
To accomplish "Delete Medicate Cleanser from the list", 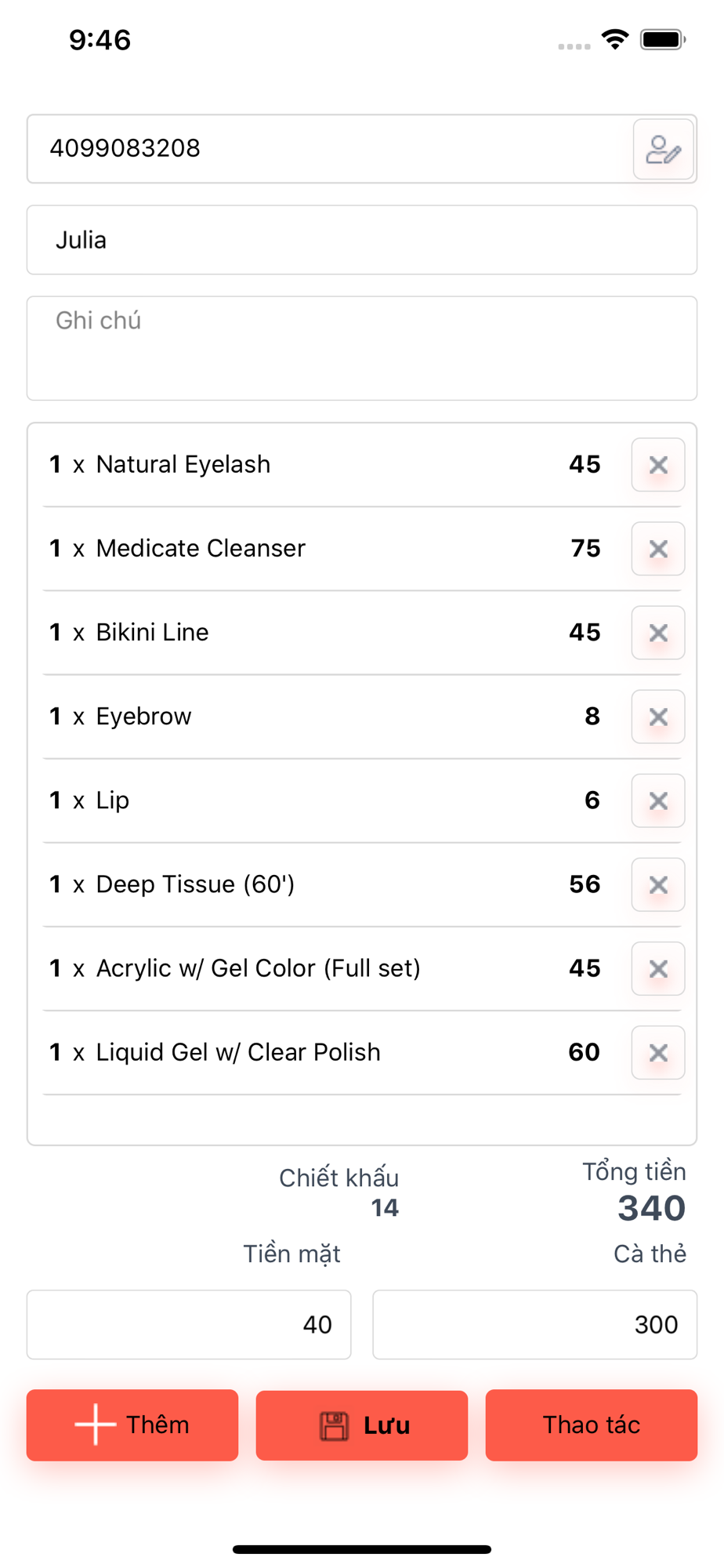I will (658, 549).
